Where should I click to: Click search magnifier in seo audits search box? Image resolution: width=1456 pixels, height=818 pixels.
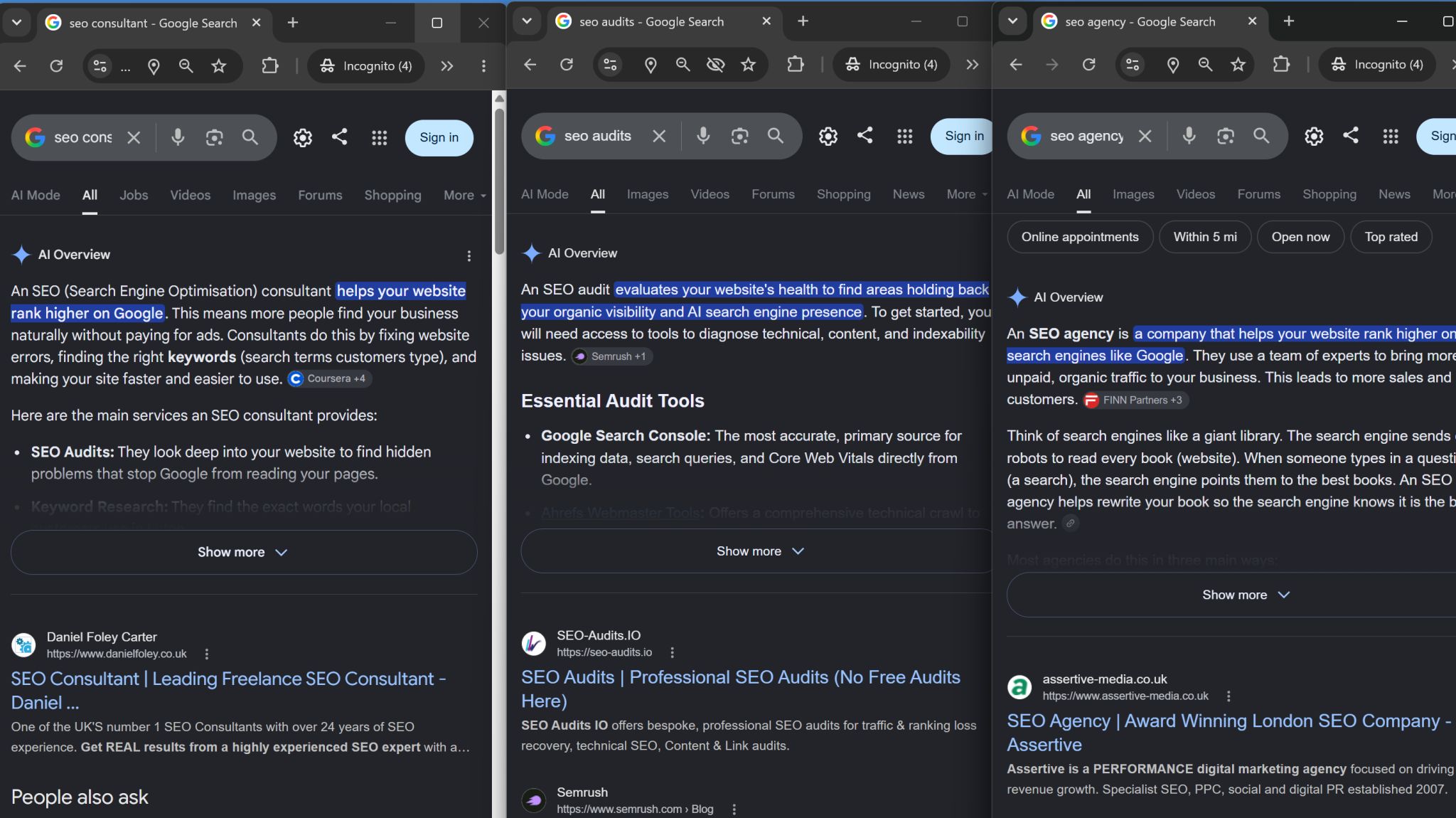tap(776, 135)
